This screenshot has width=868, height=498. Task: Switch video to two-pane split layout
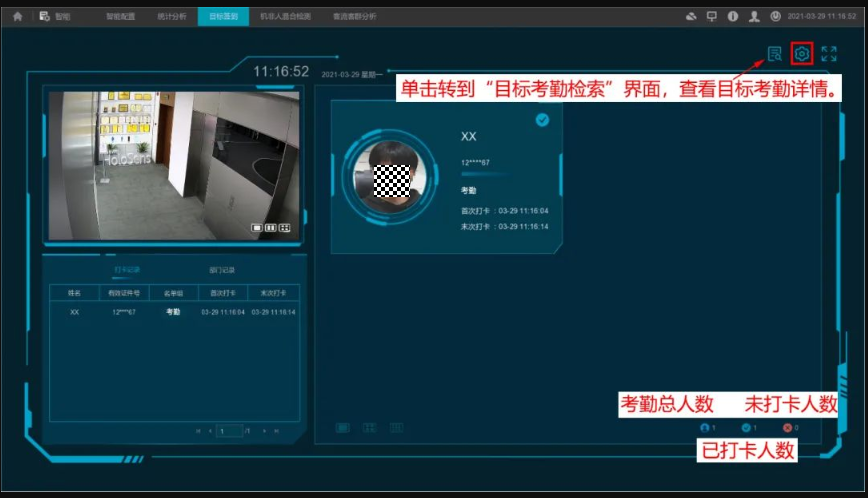270,228
